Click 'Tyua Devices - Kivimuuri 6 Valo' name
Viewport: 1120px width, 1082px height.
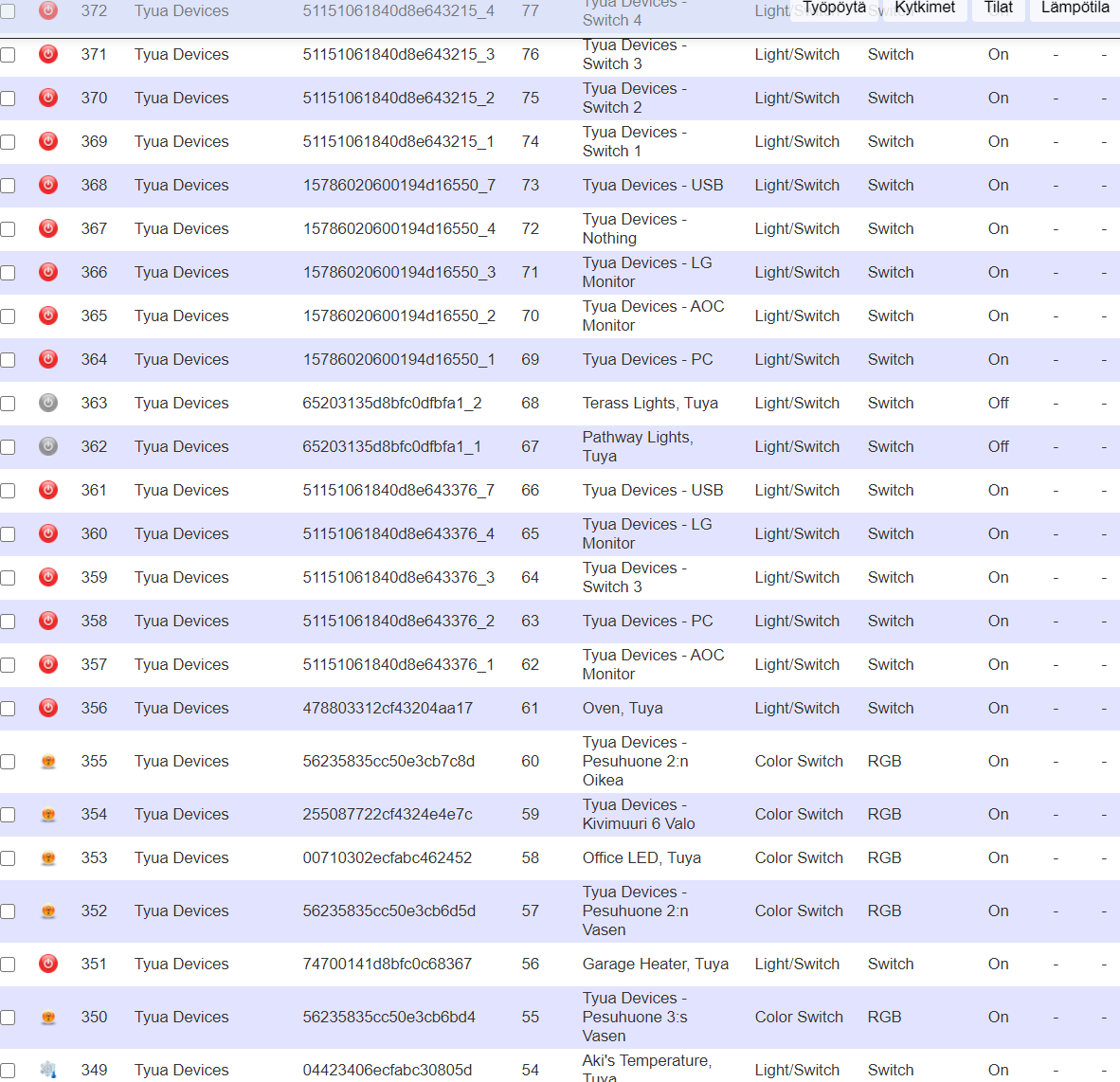tap(639, 814)
